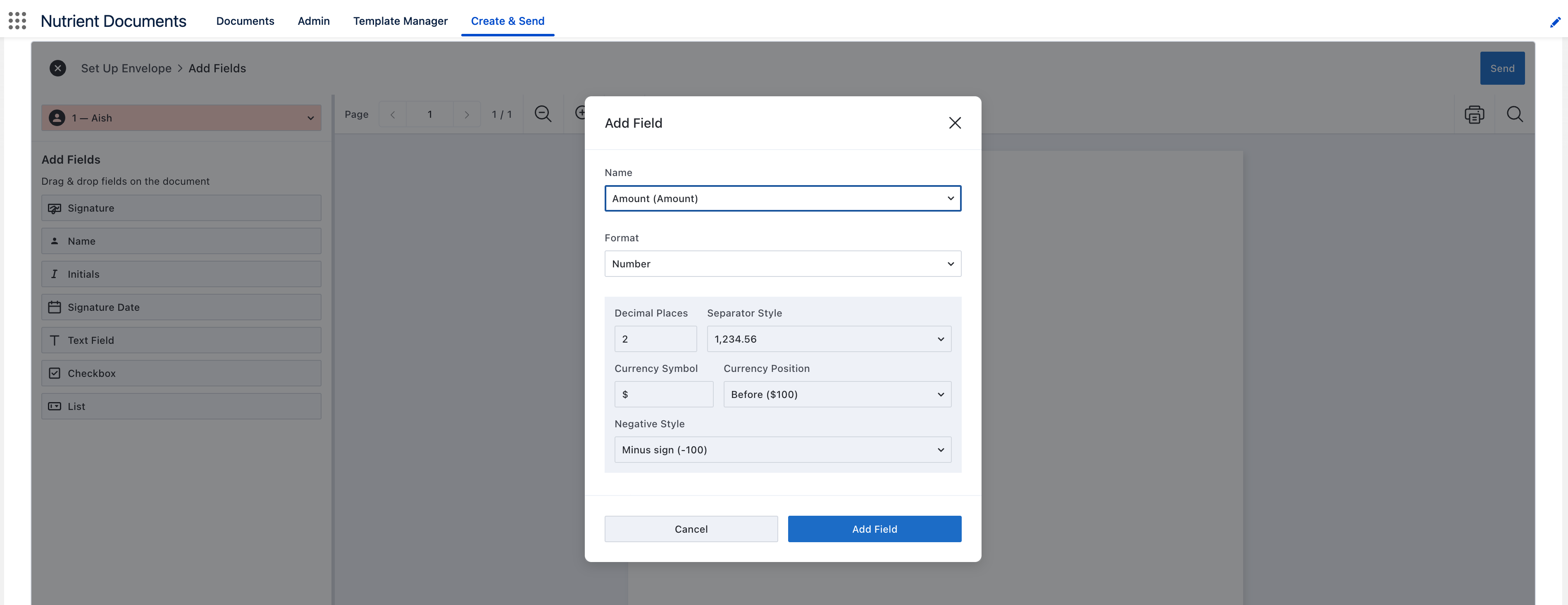Screen dimensions: 1568x605
Task: Click the List field icon
Action: [55, 406]
